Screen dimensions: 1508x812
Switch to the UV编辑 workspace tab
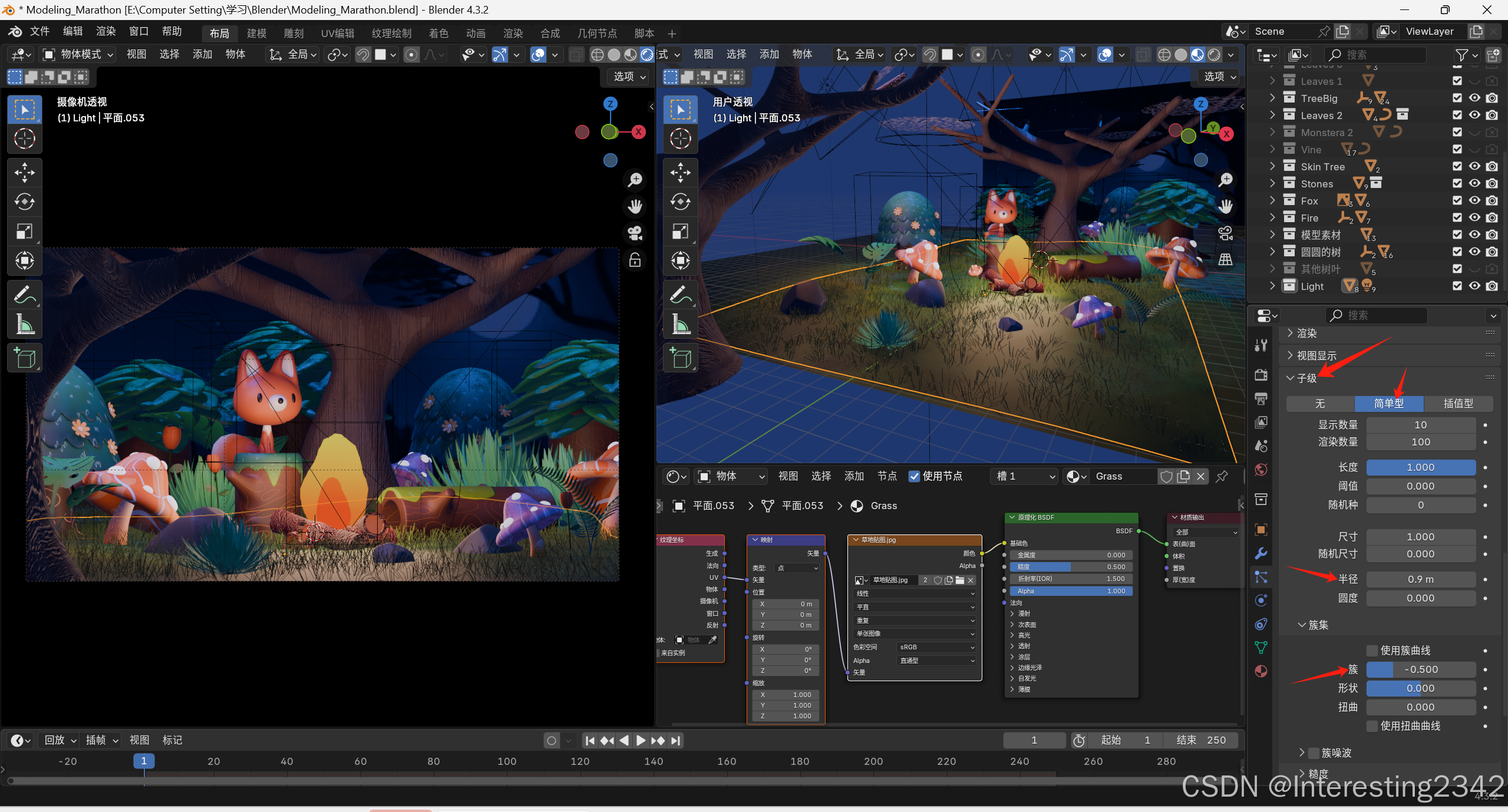(337, 34)
